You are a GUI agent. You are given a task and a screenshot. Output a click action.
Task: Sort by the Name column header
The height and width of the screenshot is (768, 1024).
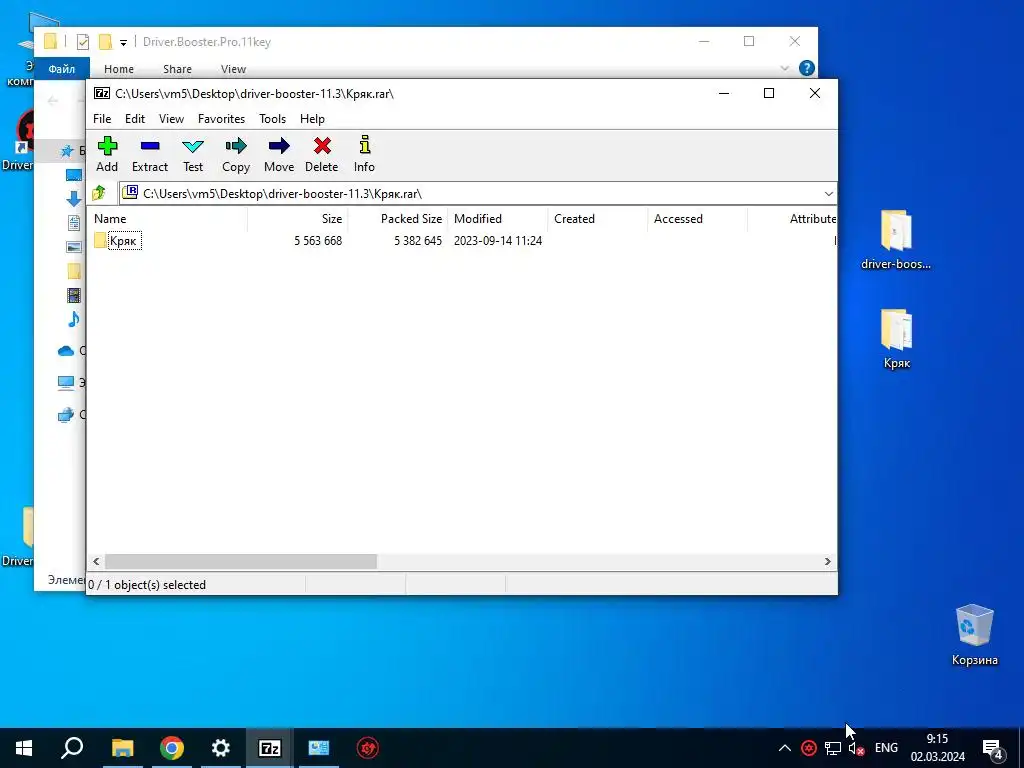point(167,219)
